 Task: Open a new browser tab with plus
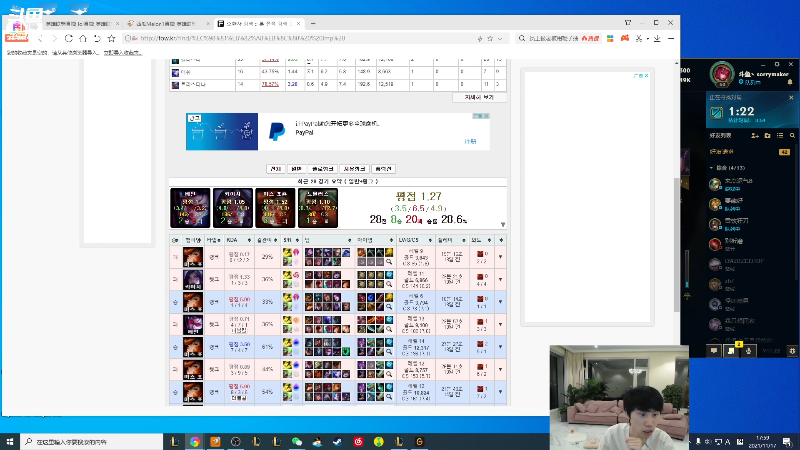click(x=313, y=23)
